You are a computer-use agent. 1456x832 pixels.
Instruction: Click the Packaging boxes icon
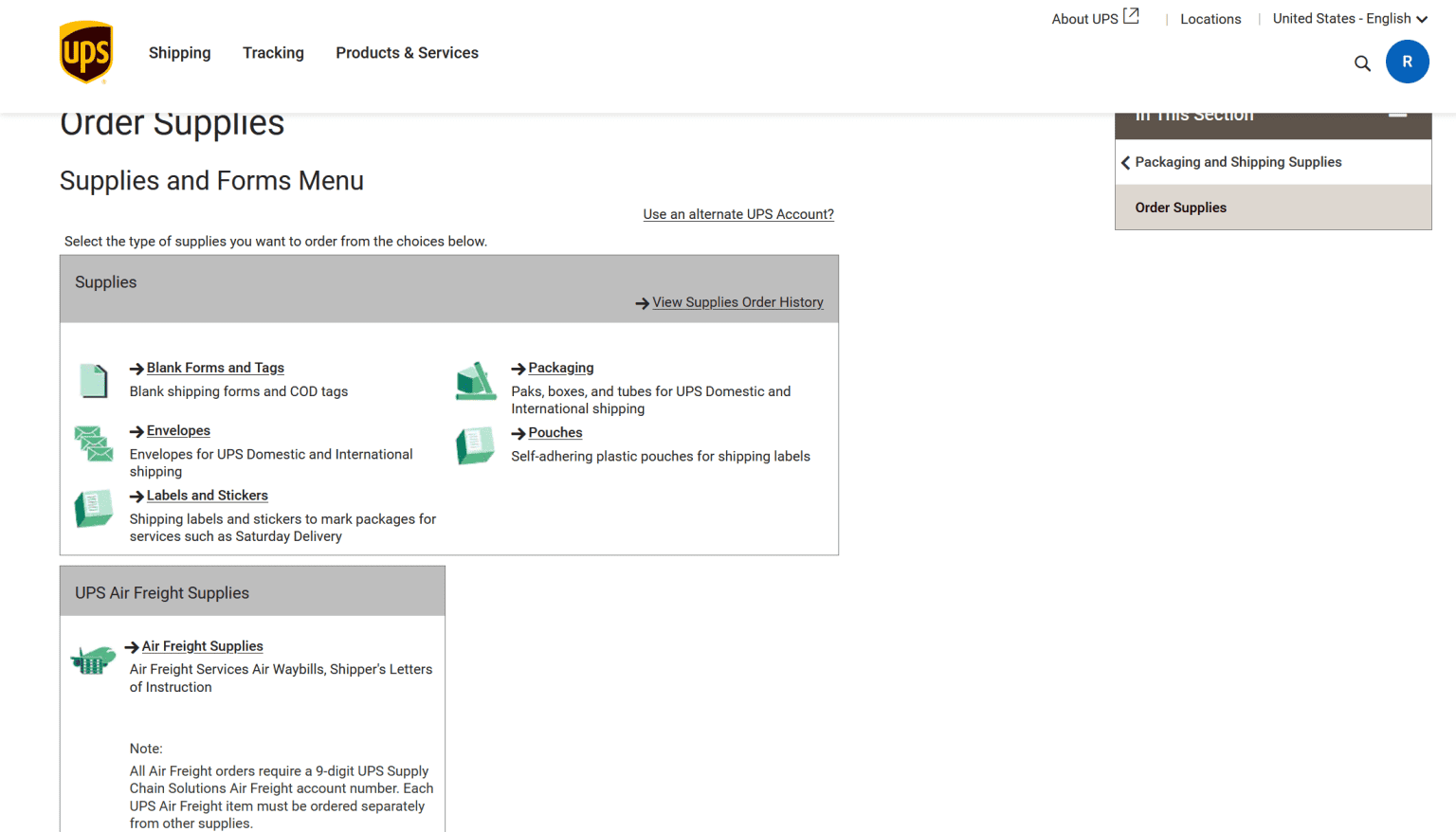coord(476,381)
